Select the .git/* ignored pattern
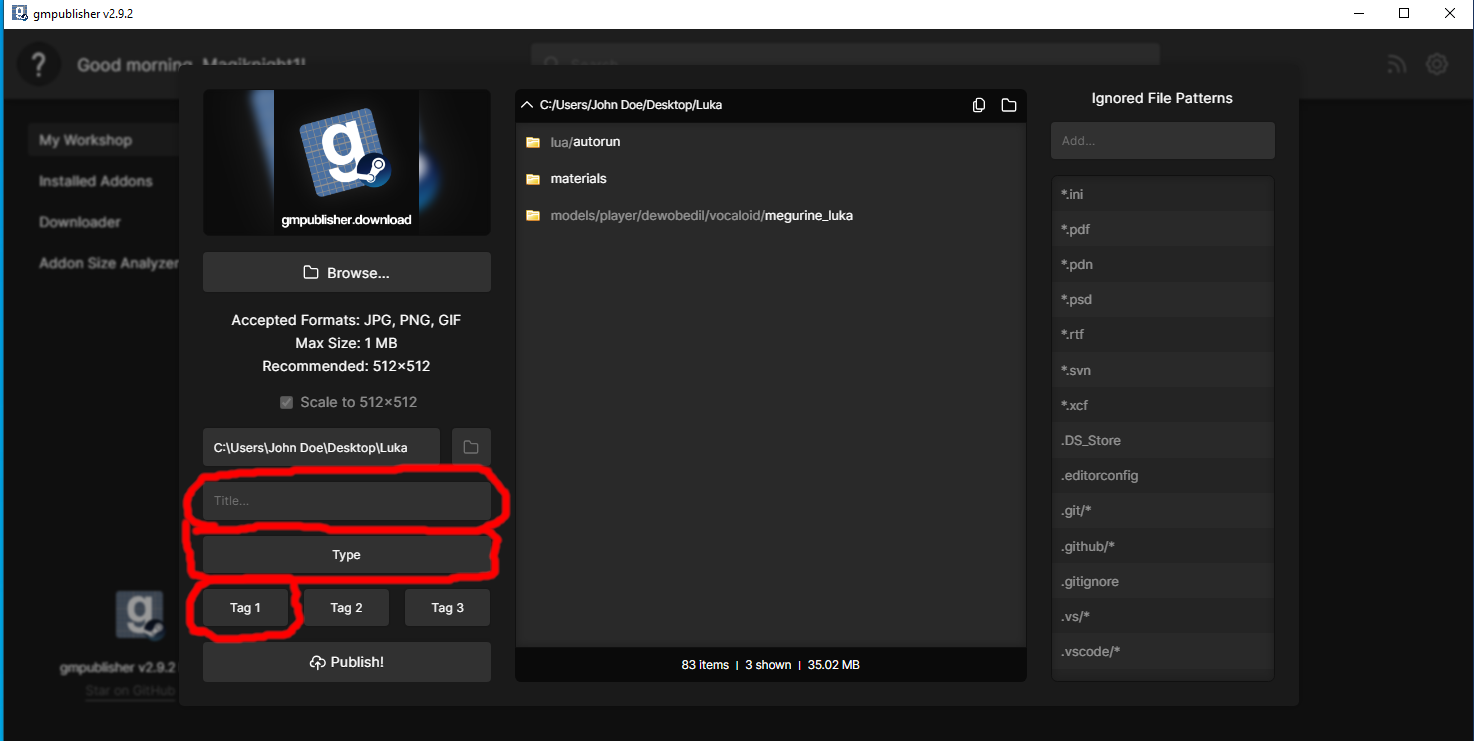Image resolution: width=1474 pixels, height=741 pixels. 1163,511
